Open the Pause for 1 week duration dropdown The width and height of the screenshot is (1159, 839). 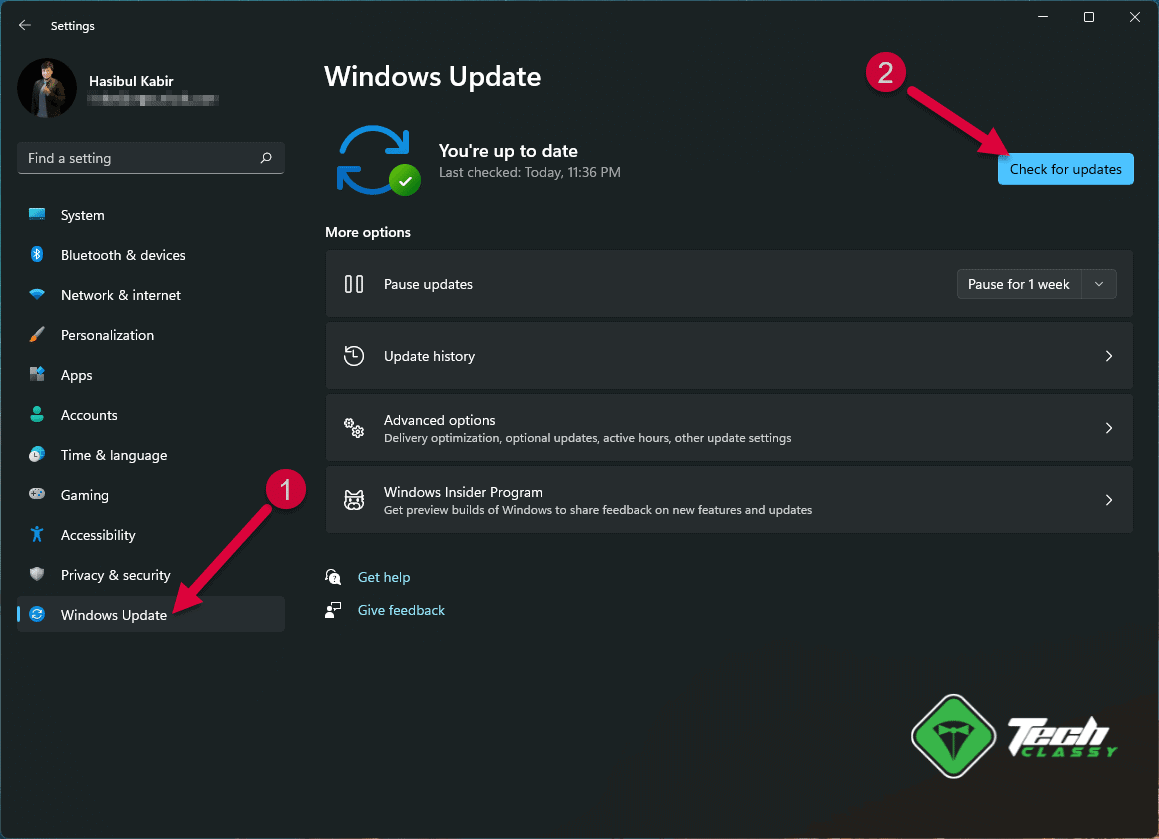pyautogui.click(x=1098, y=284)
